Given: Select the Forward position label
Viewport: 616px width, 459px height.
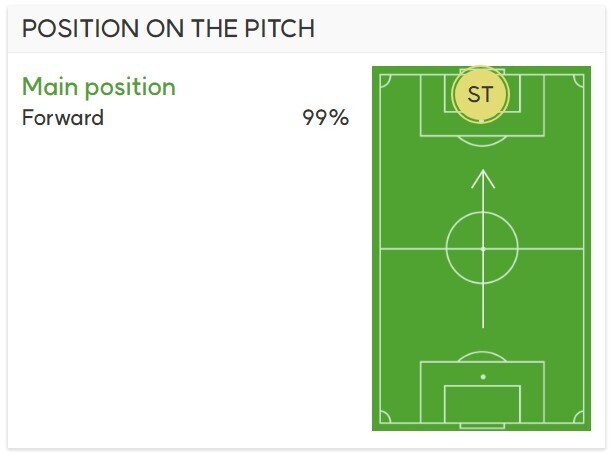Looking at the screenshot, I should (x=63, y=118).
